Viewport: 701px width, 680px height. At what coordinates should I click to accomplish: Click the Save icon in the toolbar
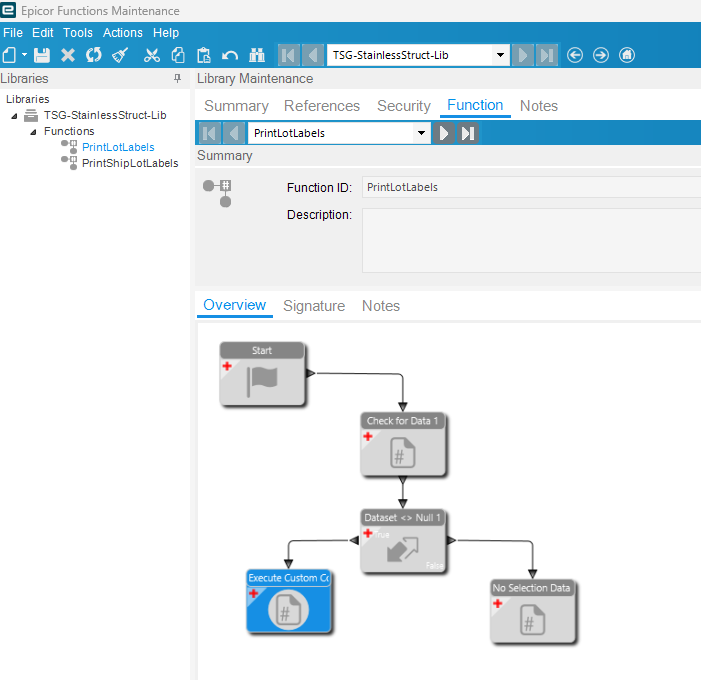[x=42, y=55]
